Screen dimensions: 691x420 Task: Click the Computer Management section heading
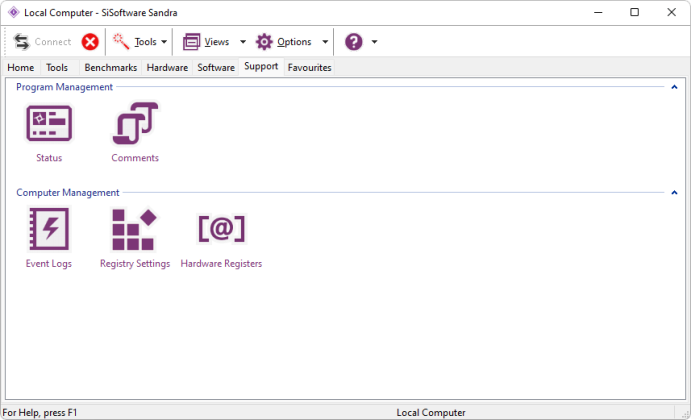point(68,193)
